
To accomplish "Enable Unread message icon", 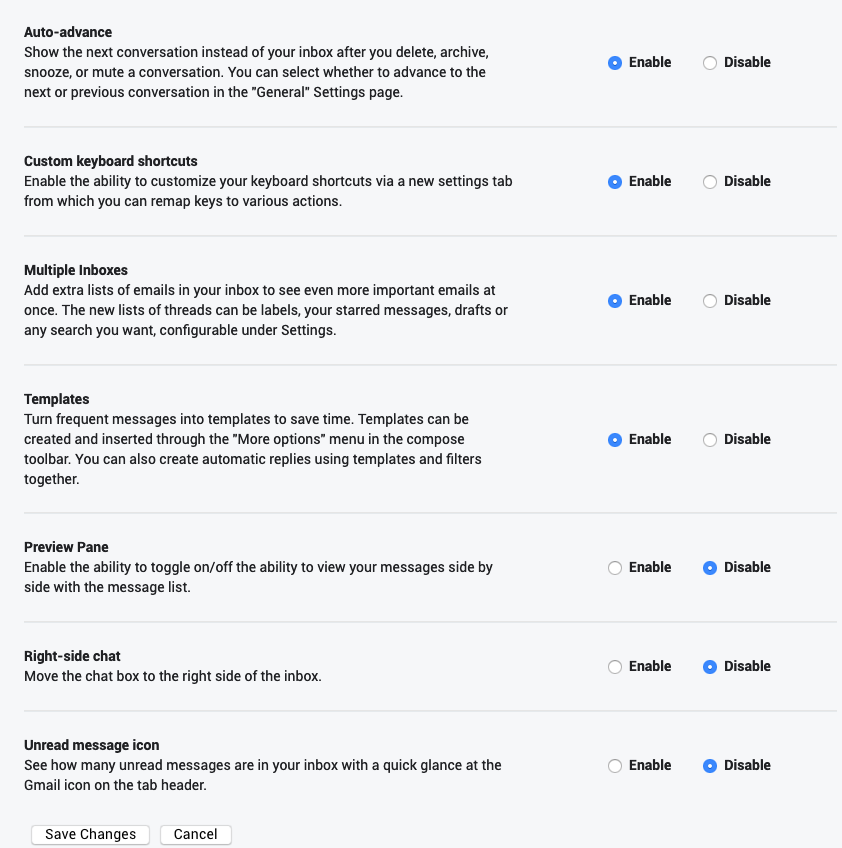I will coord(615,766).
